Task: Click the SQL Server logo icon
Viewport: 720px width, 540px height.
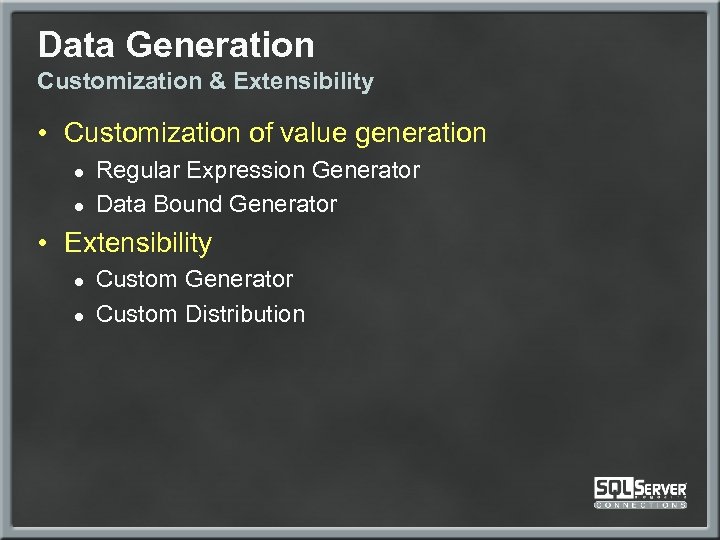Action: (x=640, y=489)
